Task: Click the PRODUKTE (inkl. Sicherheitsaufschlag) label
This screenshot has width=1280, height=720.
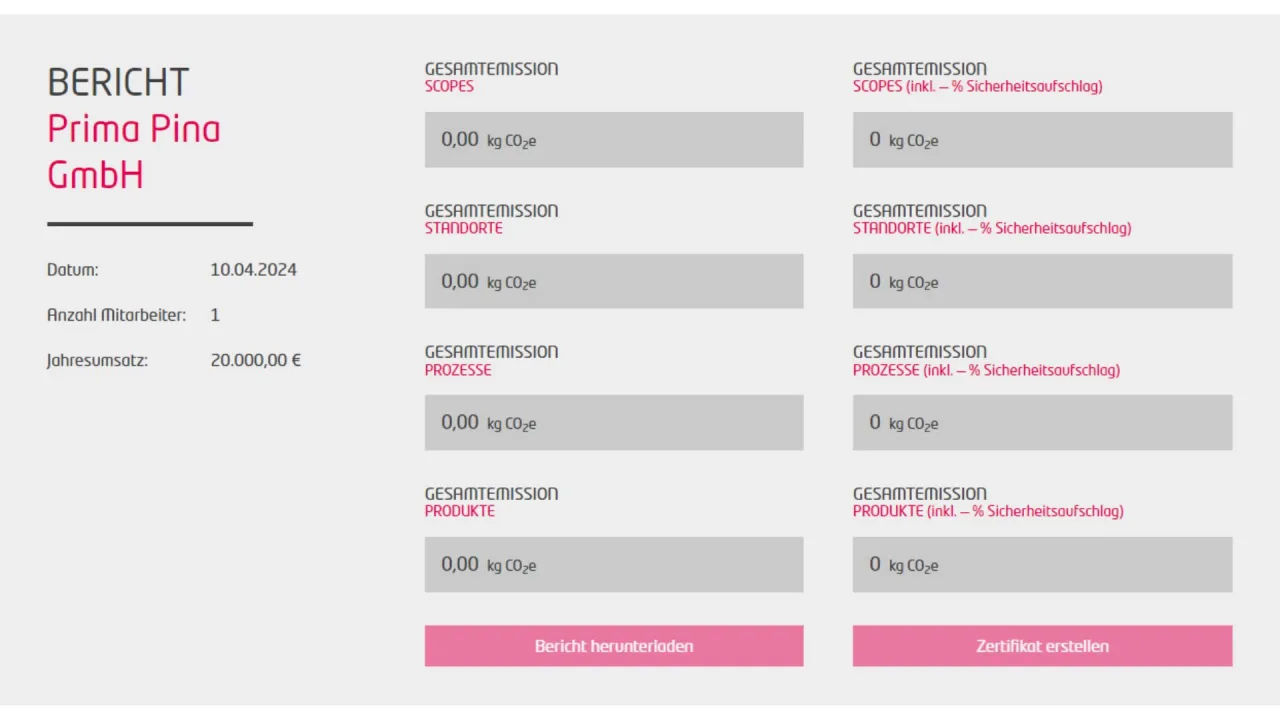Action: click(988, 511)
